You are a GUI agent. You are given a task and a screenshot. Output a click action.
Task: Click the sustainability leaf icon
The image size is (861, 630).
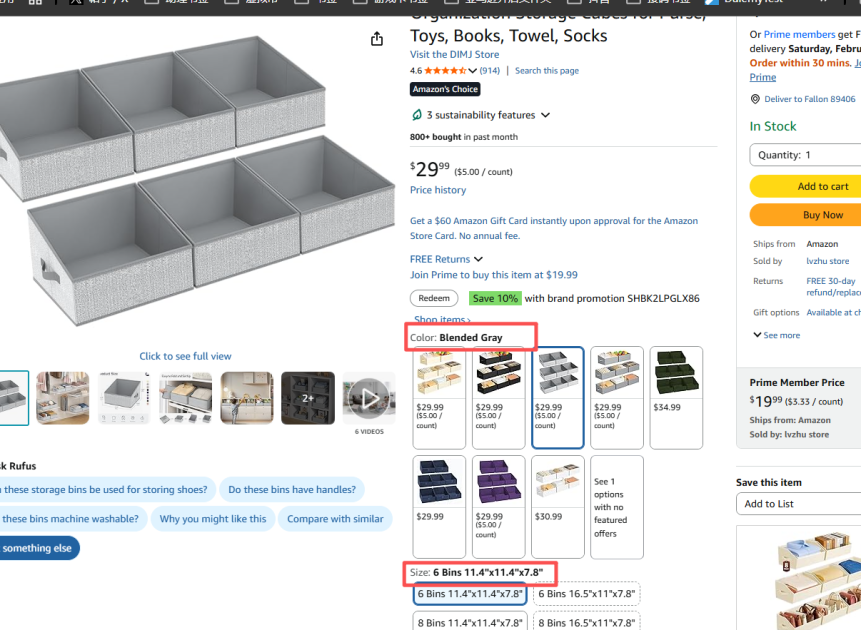pos(417,115)
